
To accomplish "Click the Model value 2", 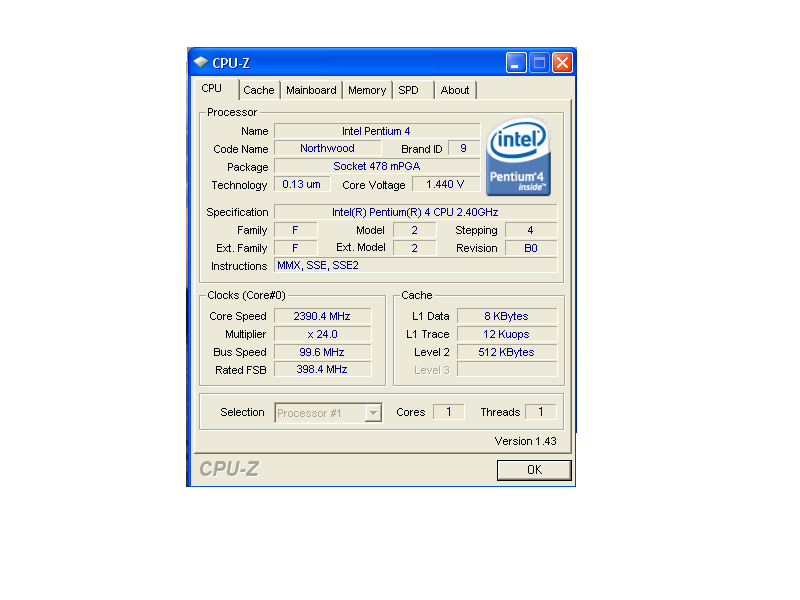I will pyautogui.click(x=414, y=230).
